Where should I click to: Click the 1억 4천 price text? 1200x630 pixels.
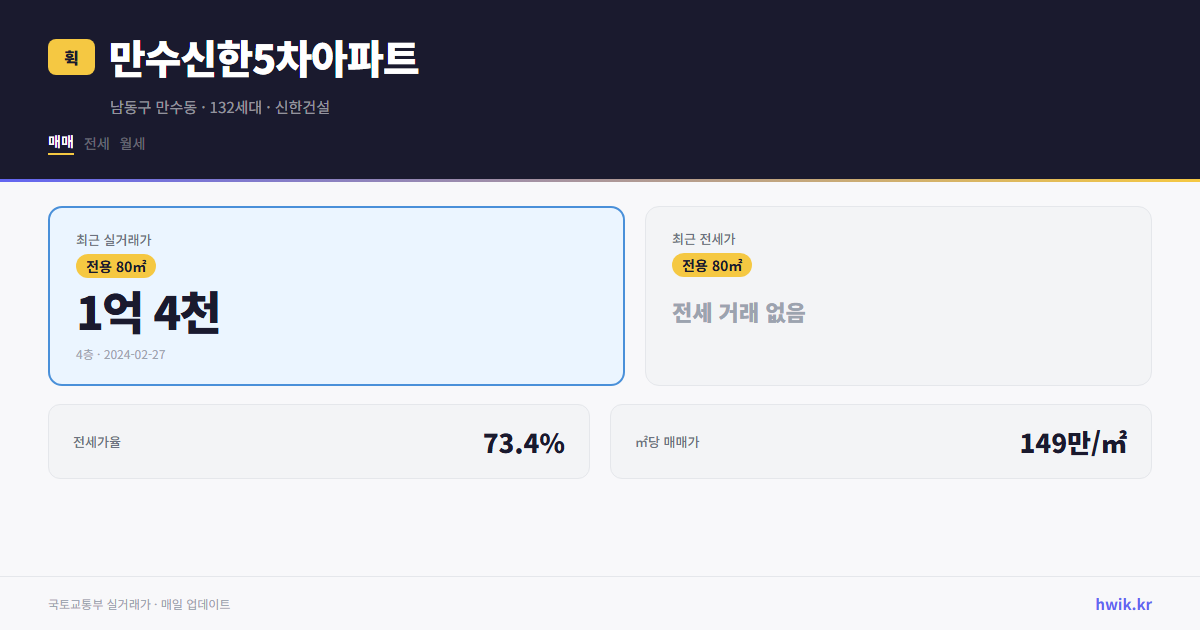click(148, 313)
